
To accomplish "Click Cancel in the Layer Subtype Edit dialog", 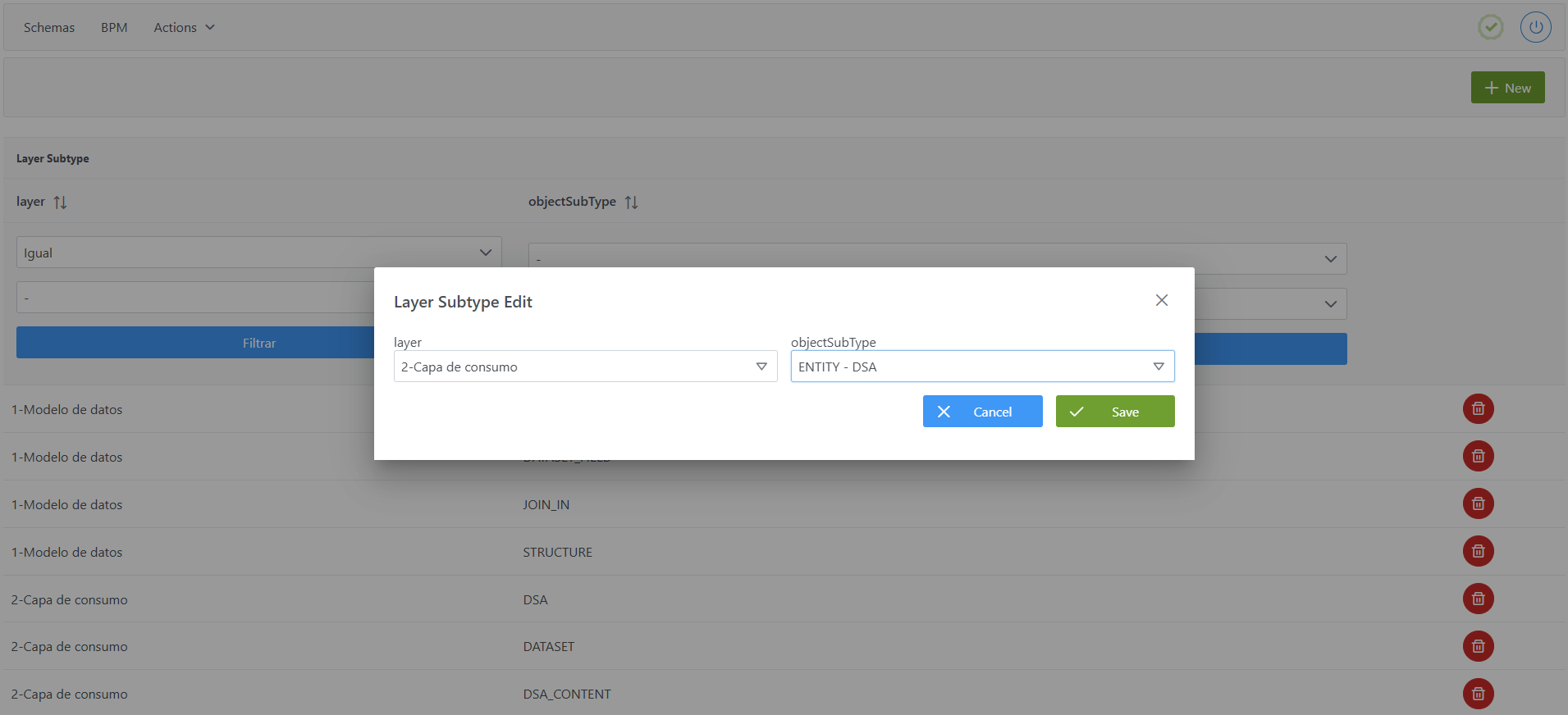I will [x=982, y=412].
